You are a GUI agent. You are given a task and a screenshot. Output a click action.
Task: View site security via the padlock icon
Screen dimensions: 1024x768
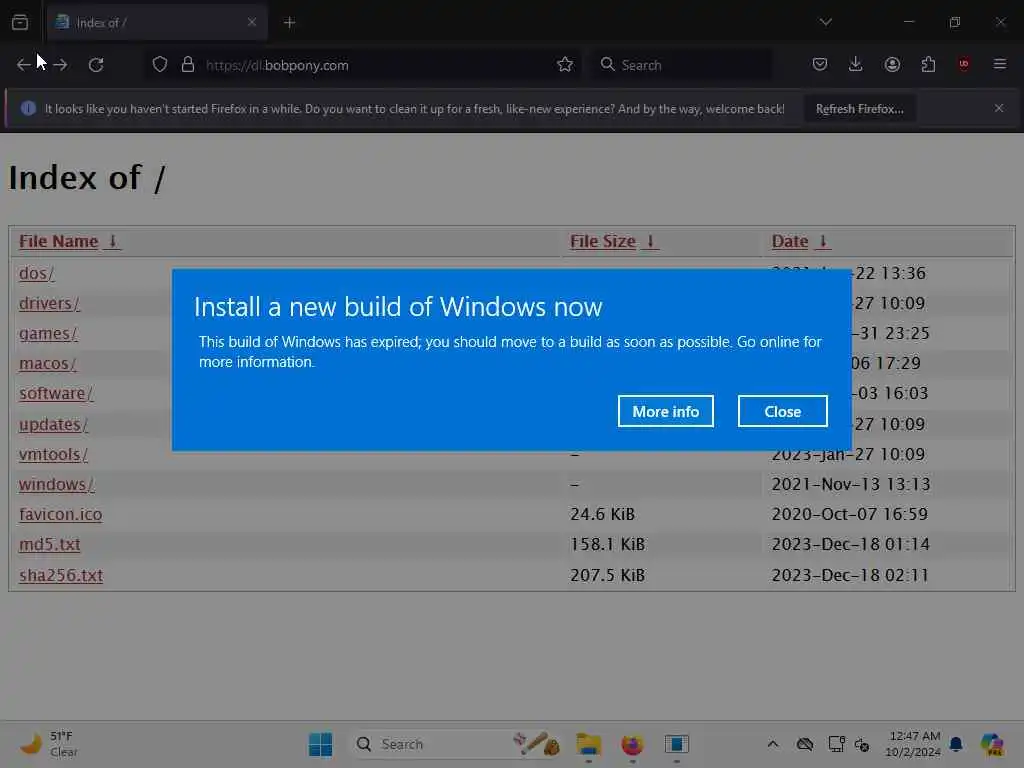click(188, 65)
